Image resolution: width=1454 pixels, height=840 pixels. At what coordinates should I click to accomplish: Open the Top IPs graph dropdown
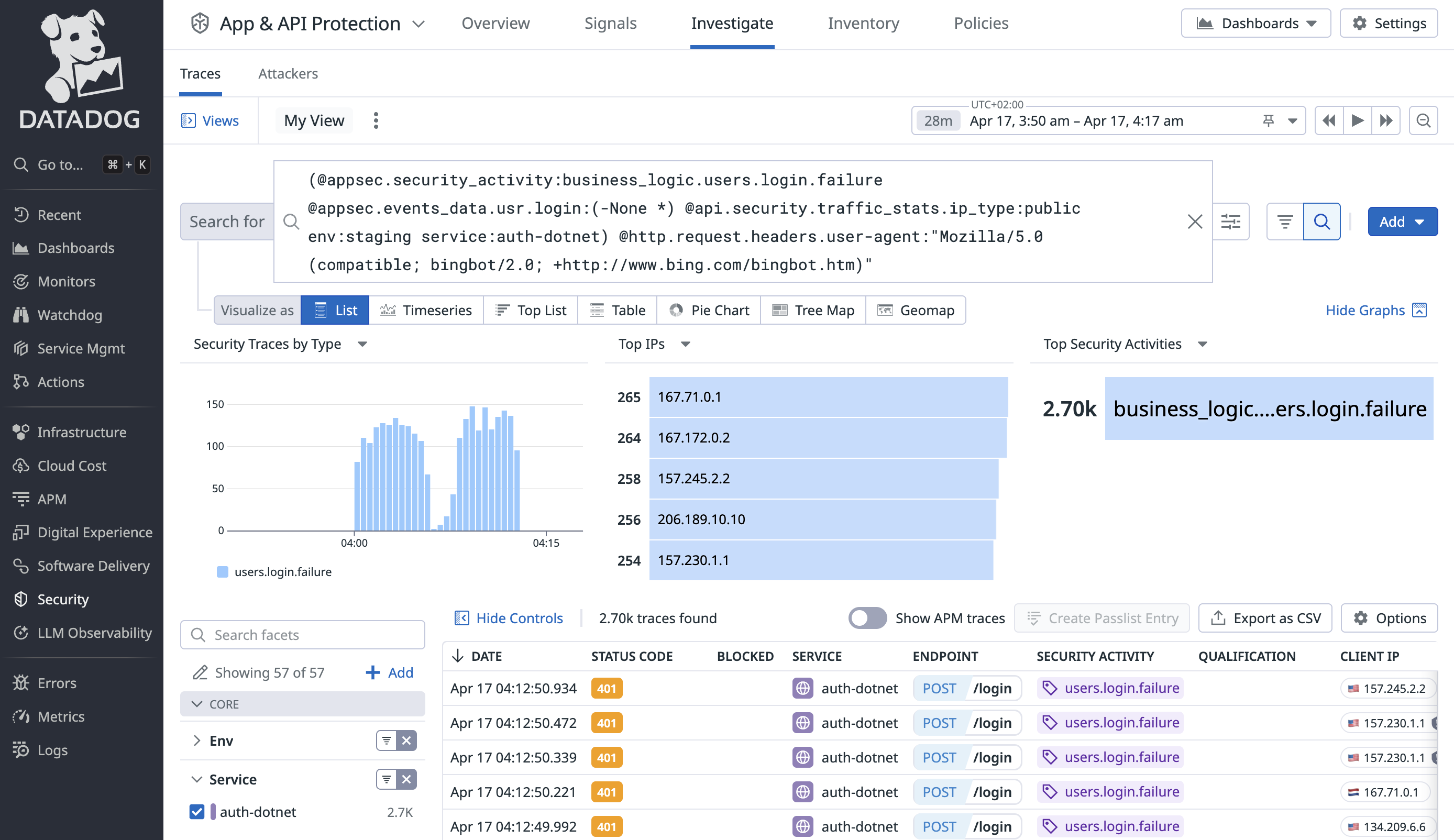coord(685,345)
